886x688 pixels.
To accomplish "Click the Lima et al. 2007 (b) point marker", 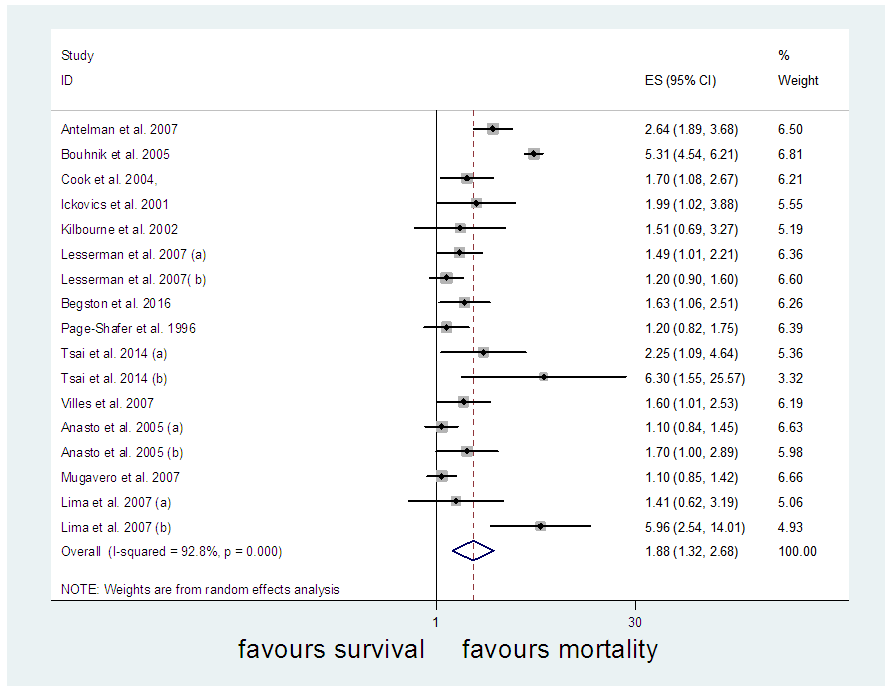I will pyautogui.click(x=540, y=526).
